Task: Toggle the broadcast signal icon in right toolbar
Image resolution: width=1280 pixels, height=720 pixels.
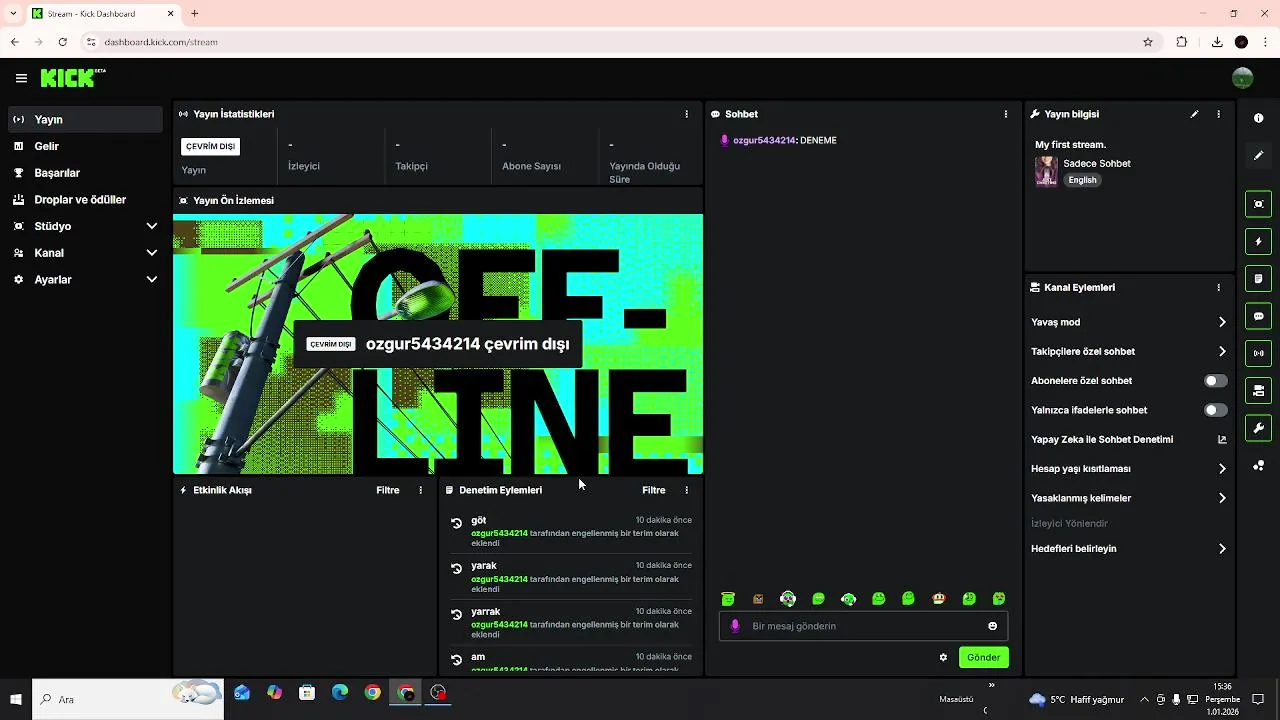Action: pyautogui.click(x=1258, y=353)
